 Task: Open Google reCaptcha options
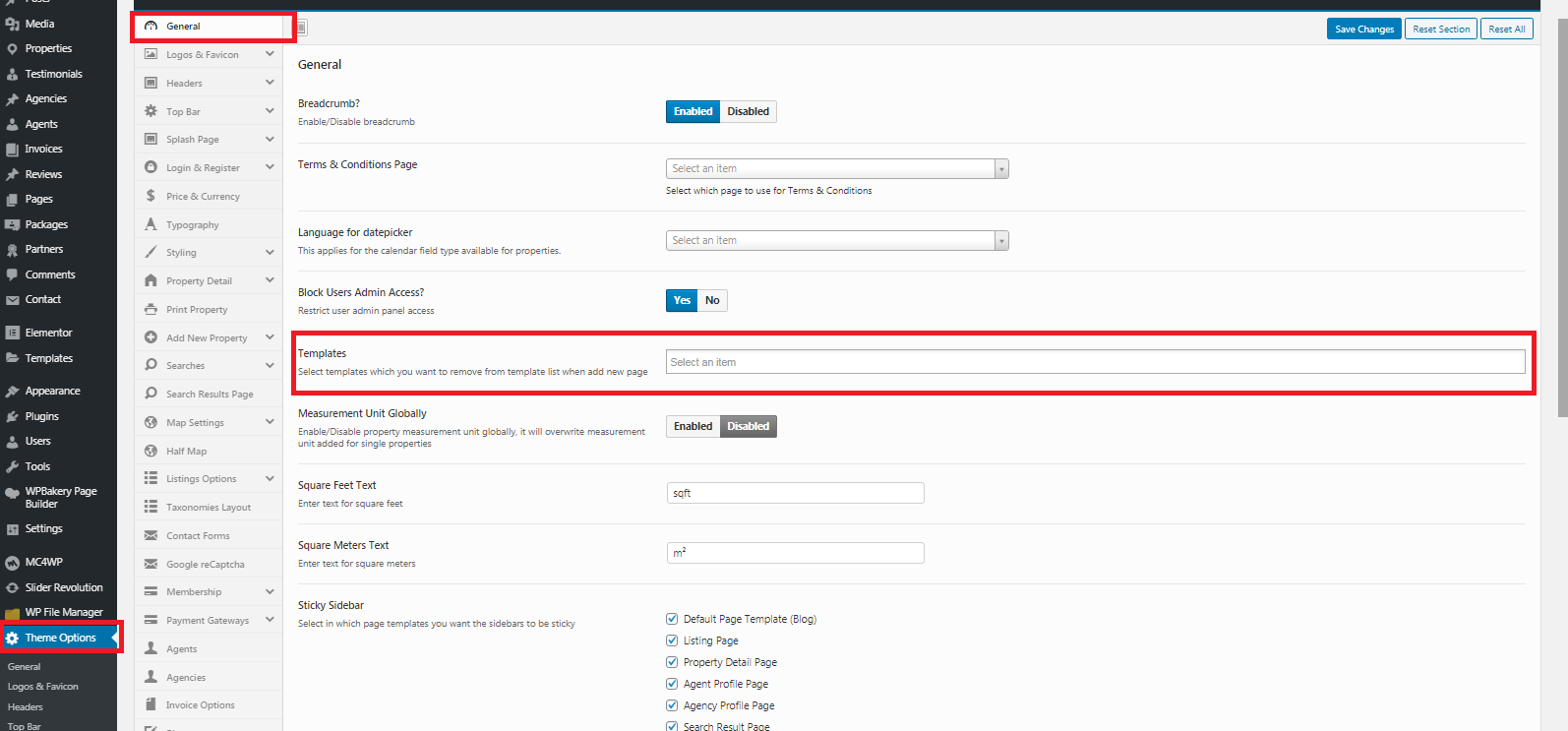pos(209,564)
